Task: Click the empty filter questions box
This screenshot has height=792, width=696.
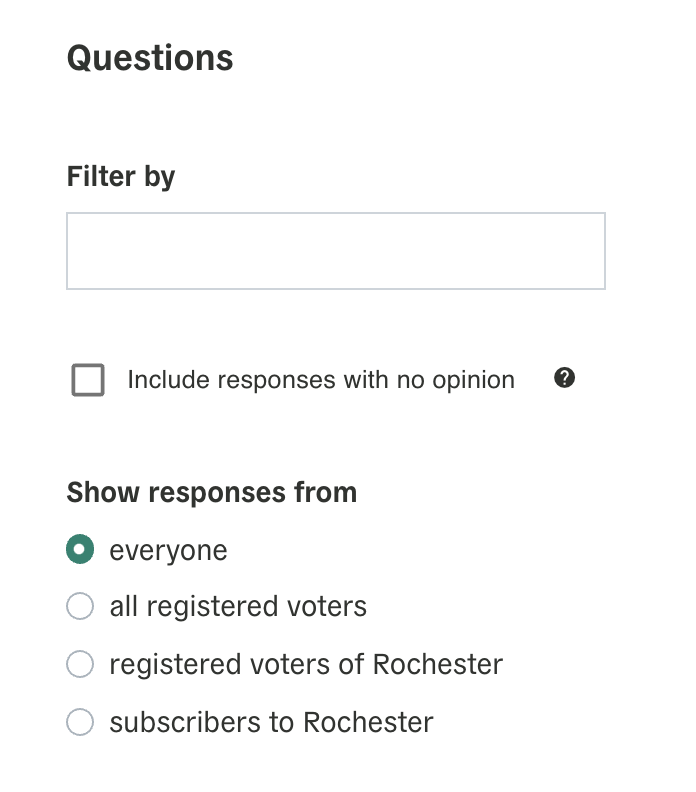Action: point(336,251)
